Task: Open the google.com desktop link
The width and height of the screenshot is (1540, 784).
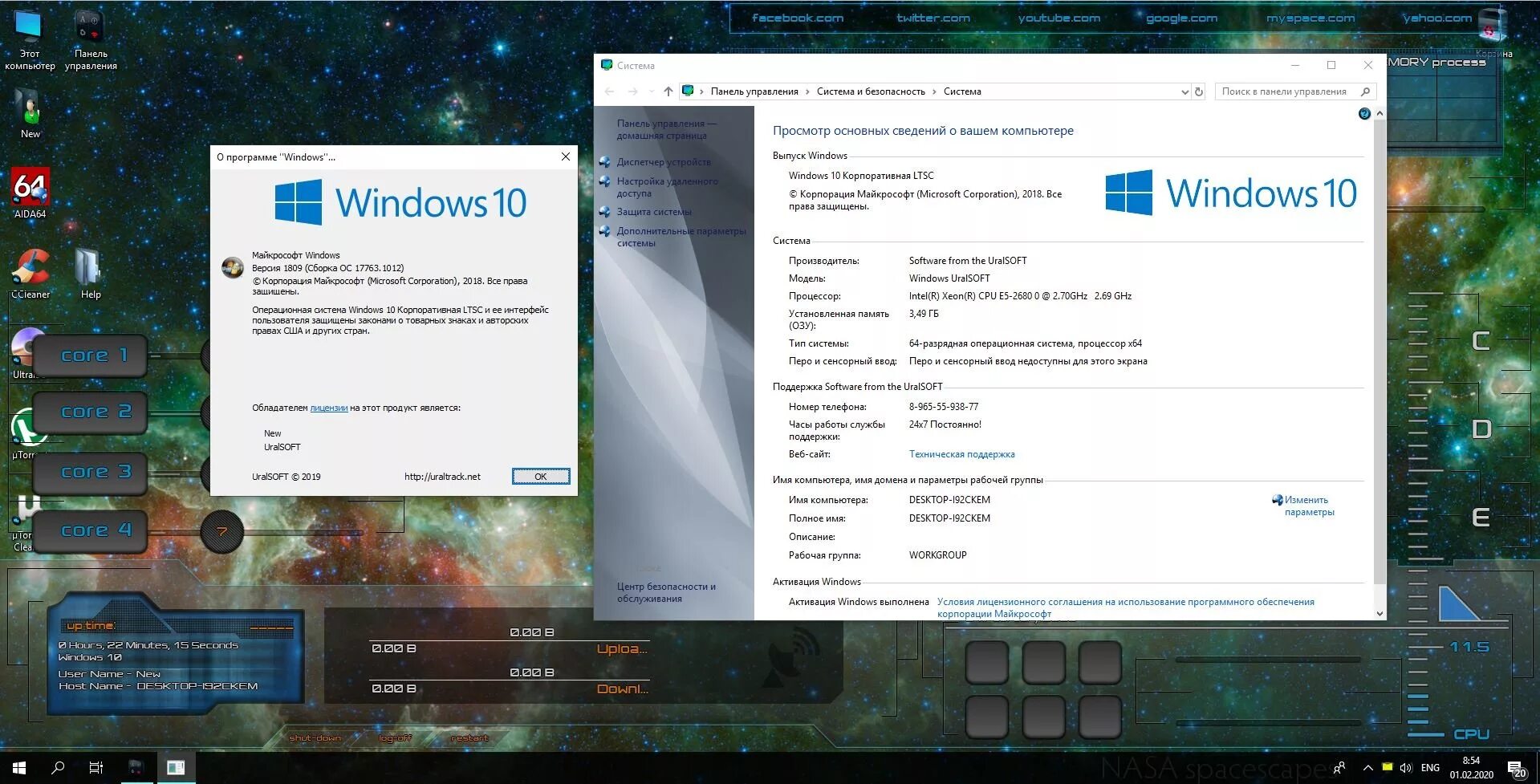Action: 1181,18
